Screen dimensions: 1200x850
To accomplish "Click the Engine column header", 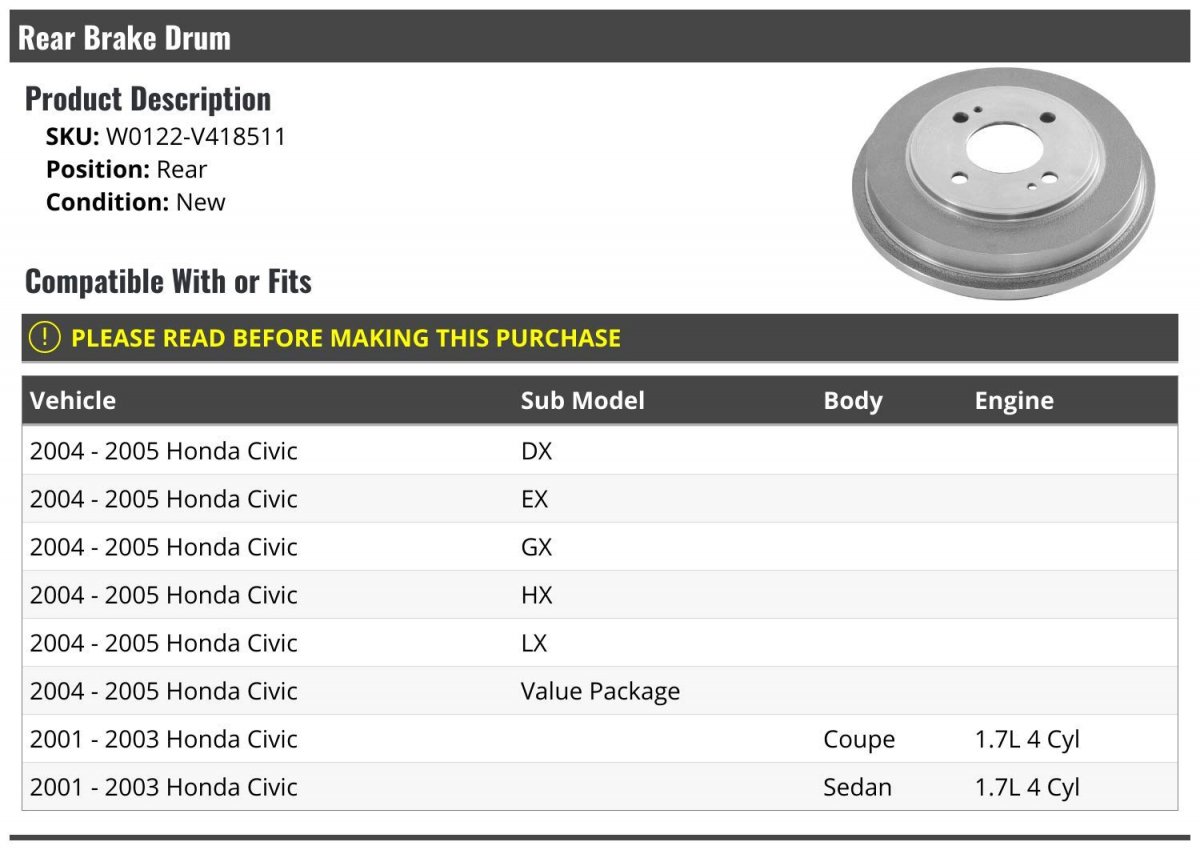I will click(1014, 401).
